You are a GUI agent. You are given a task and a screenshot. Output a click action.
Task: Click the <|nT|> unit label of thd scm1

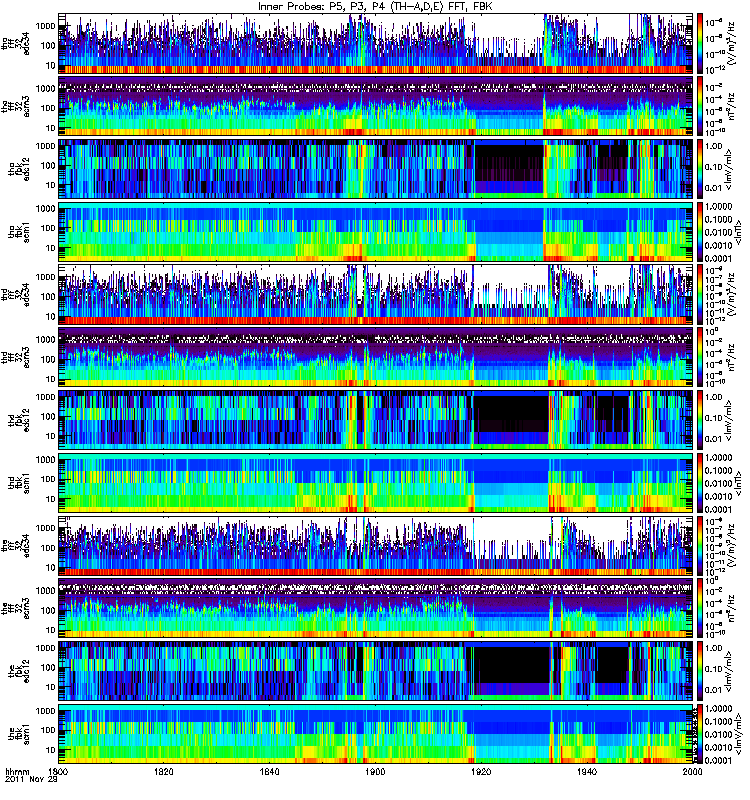point(738,483)
